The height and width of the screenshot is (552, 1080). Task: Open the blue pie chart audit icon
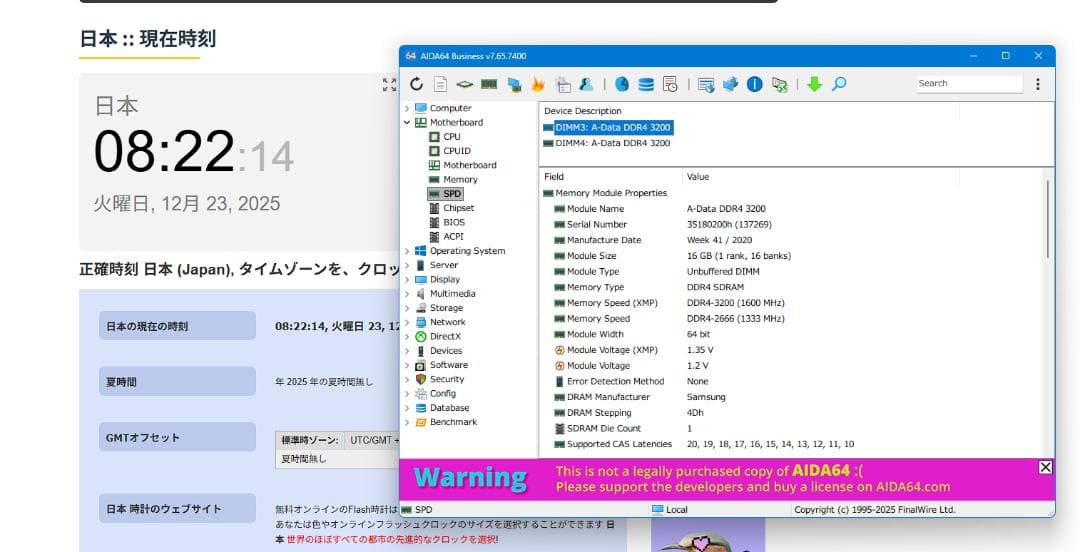[x=622, y=84]
